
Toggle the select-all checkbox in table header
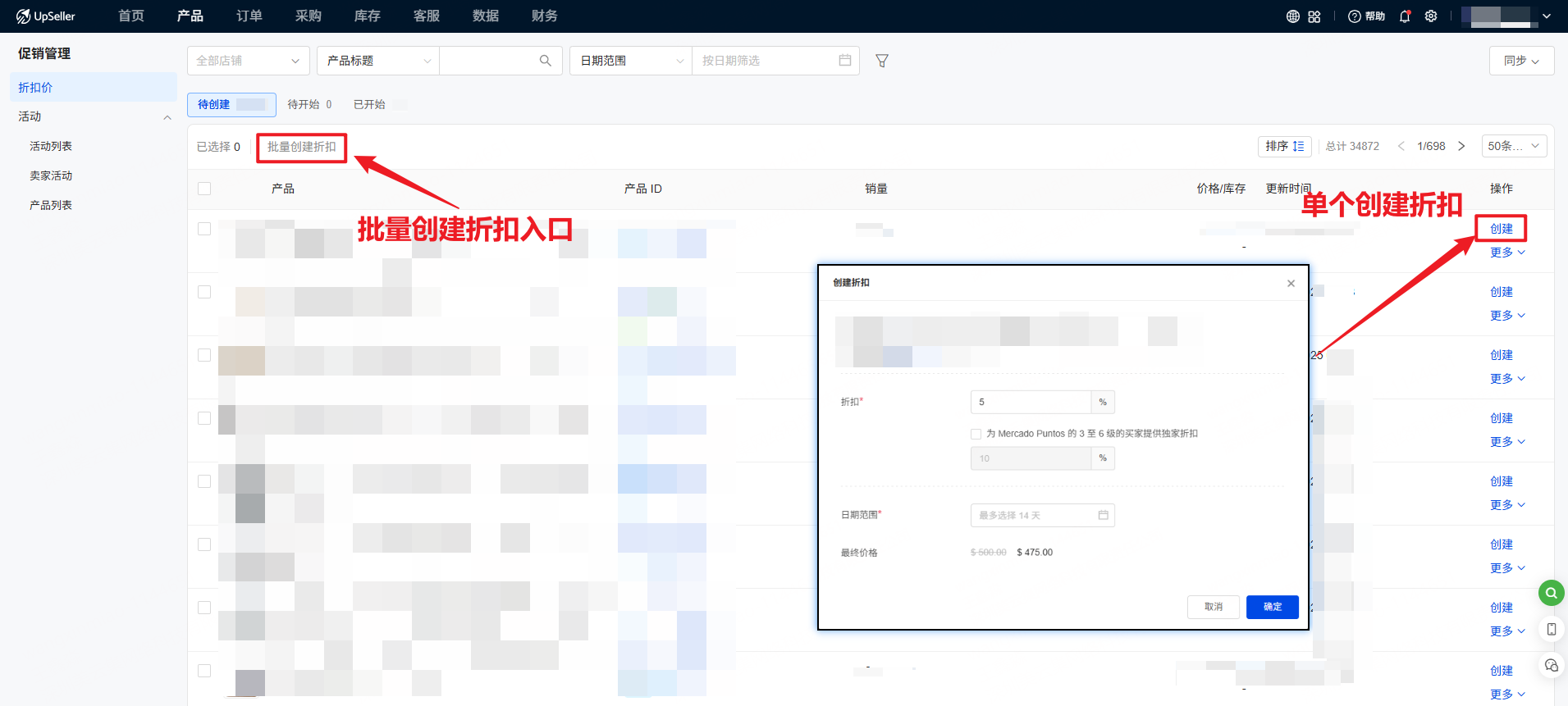click(204, 189)
